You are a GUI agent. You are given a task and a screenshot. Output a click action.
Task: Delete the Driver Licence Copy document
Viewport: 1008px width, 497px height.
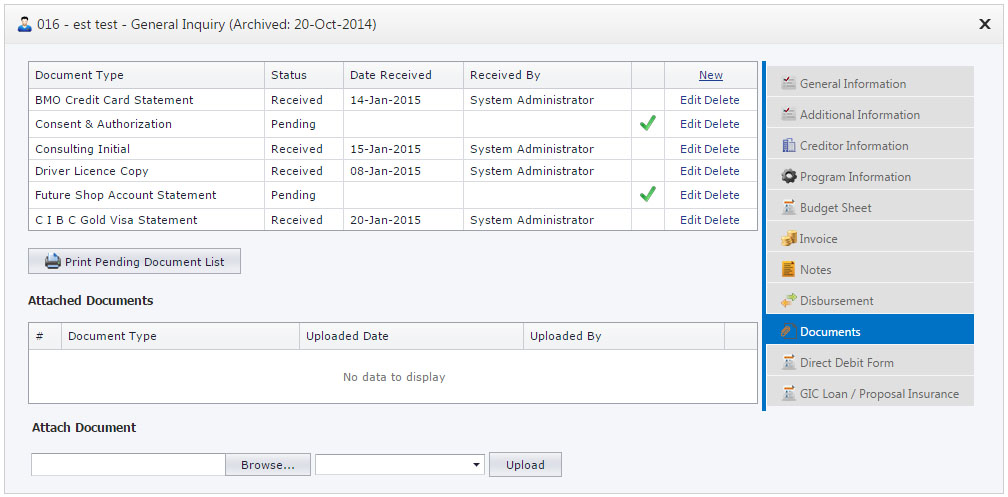[x=722, y=171]
